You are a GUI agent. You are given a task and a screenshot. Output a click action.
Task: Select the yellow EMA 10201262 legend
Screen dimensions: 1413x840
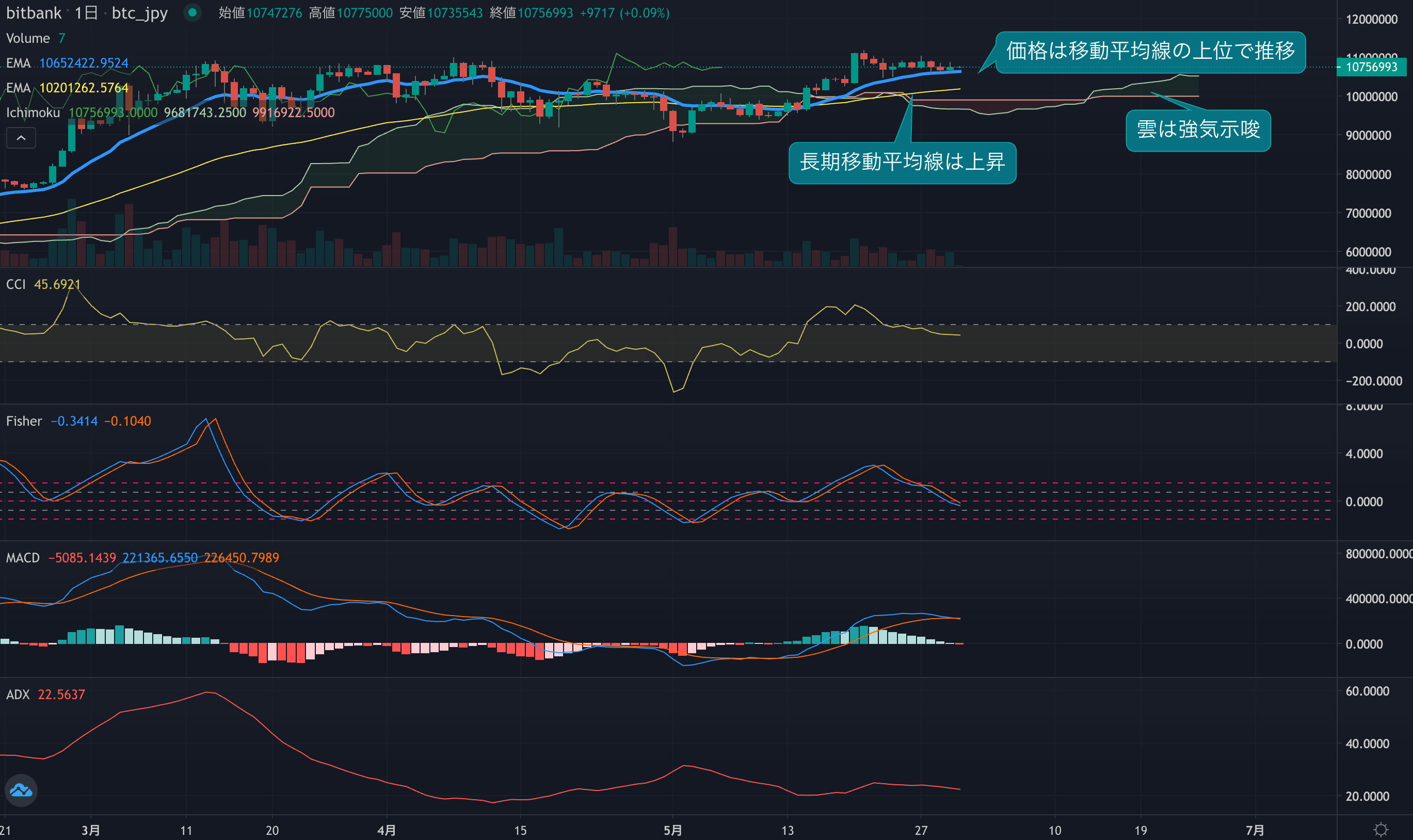[x=67, y=88]
